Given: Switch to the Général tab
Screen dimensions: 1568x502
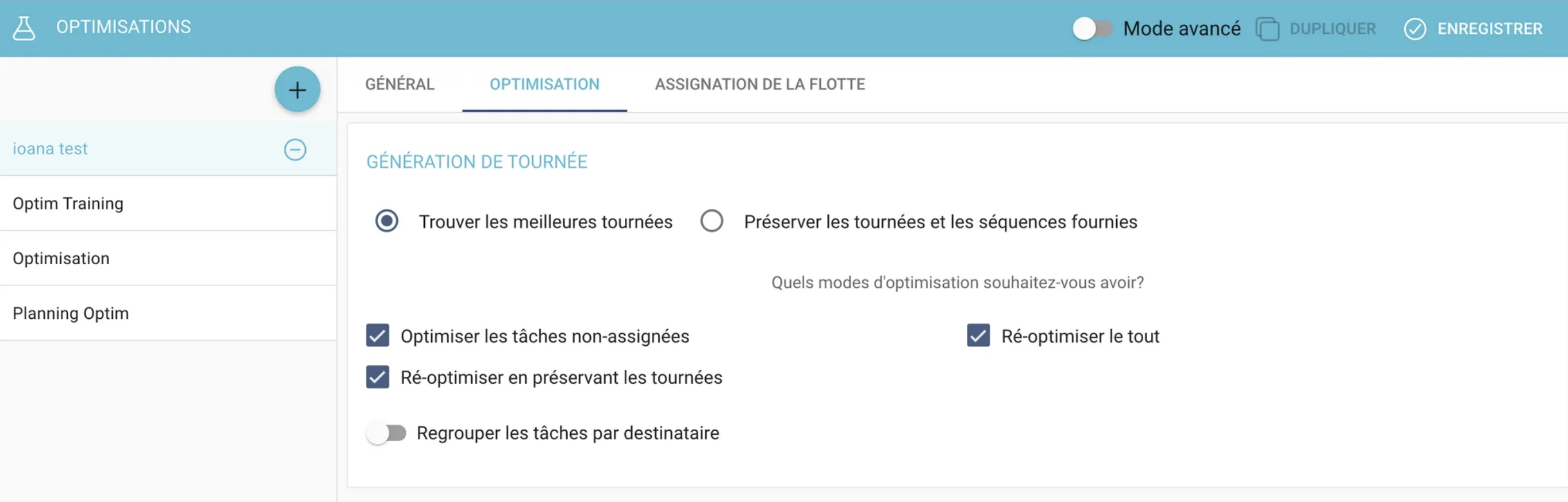Looking at the screenshot, I should tap(400, 84).
